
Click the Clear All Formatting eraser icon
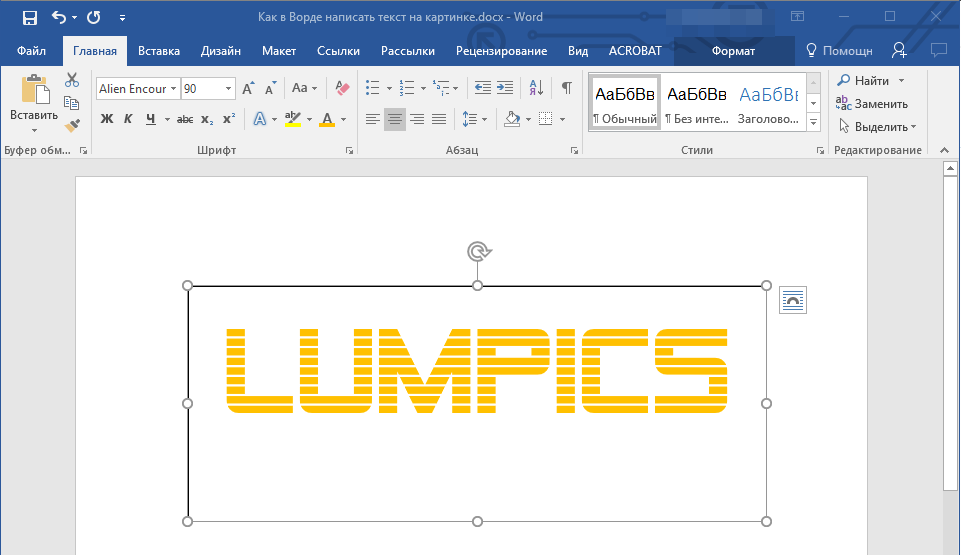[343, 88]
